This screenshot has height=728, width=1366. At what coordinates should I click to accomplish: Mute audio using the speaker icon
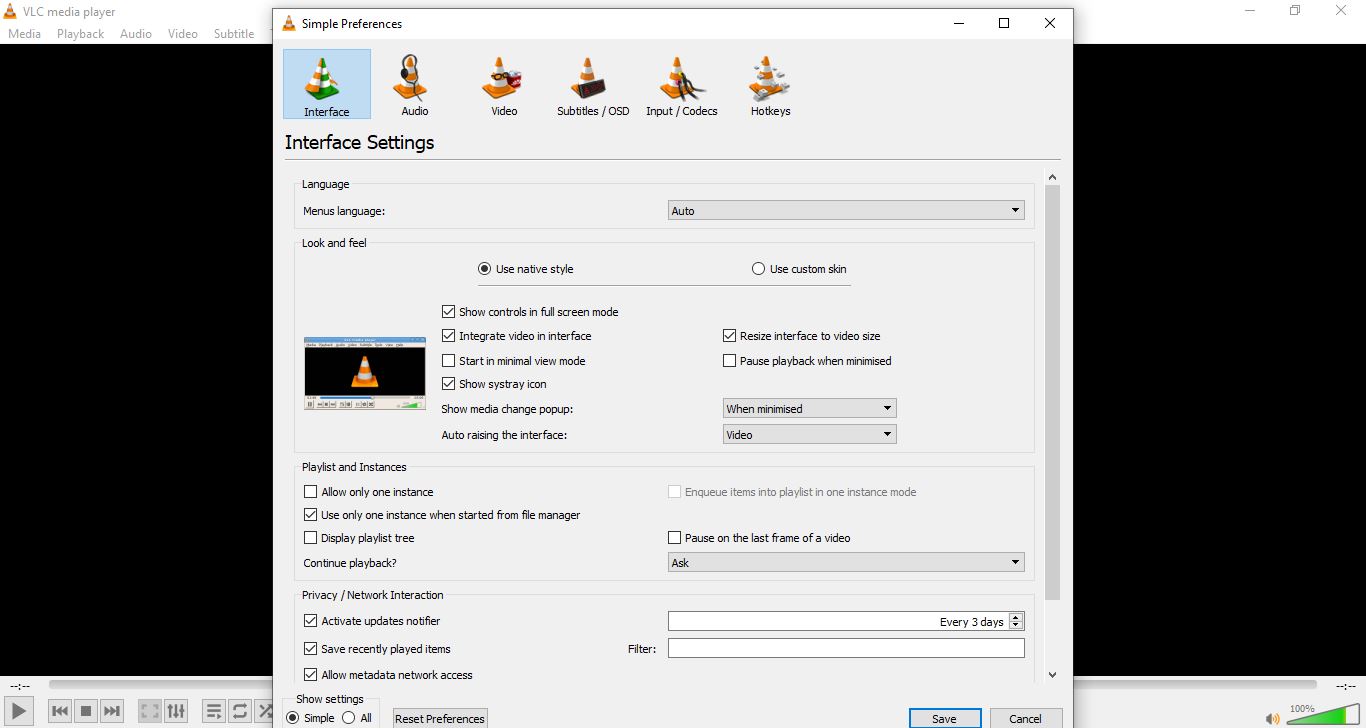[1272, 718]
